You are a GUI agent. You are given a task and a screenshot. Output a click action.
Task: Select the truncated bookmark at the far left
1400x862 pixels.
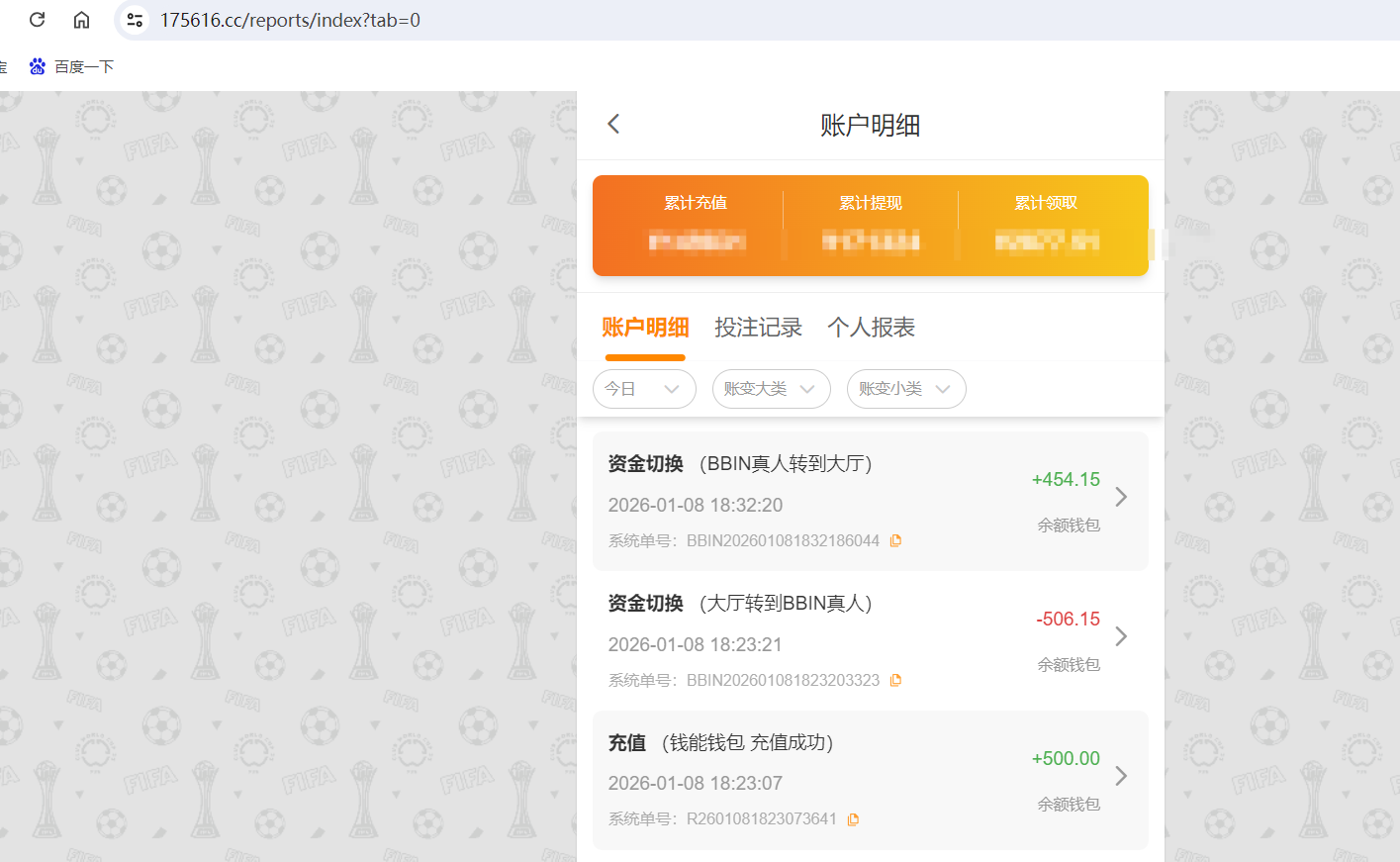(3, 66)
